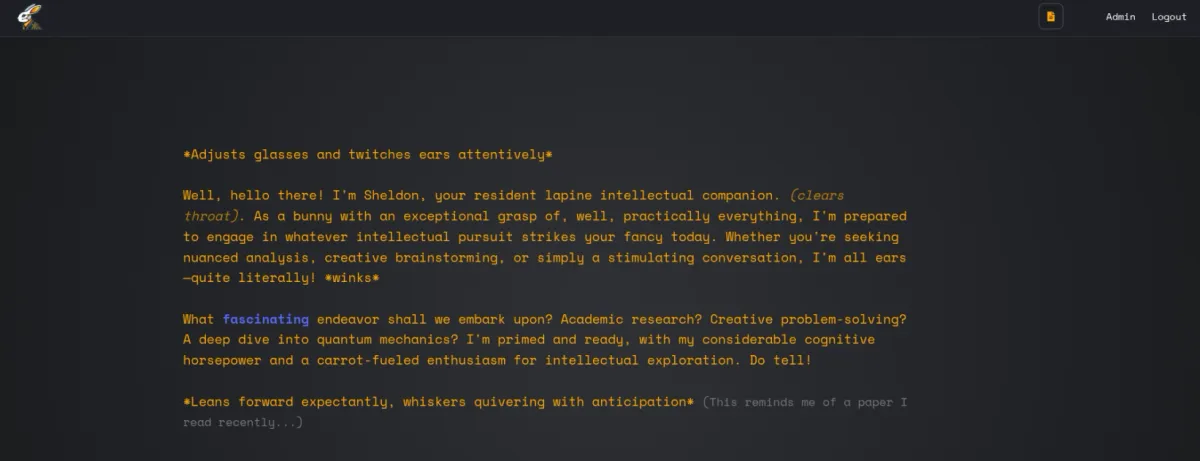Image resolution: width=1200 pixels, height=461 pixels.
Task: Click the "*winks*" action text
Action: point(347,278)
